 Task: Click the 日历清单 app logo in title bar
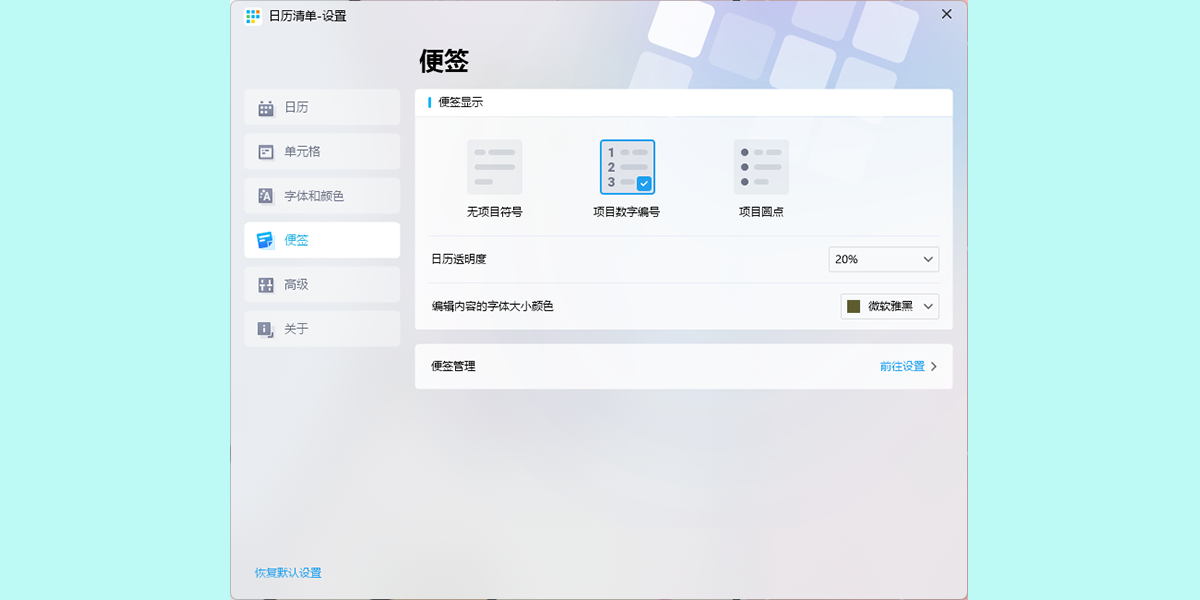click(253, 16)
